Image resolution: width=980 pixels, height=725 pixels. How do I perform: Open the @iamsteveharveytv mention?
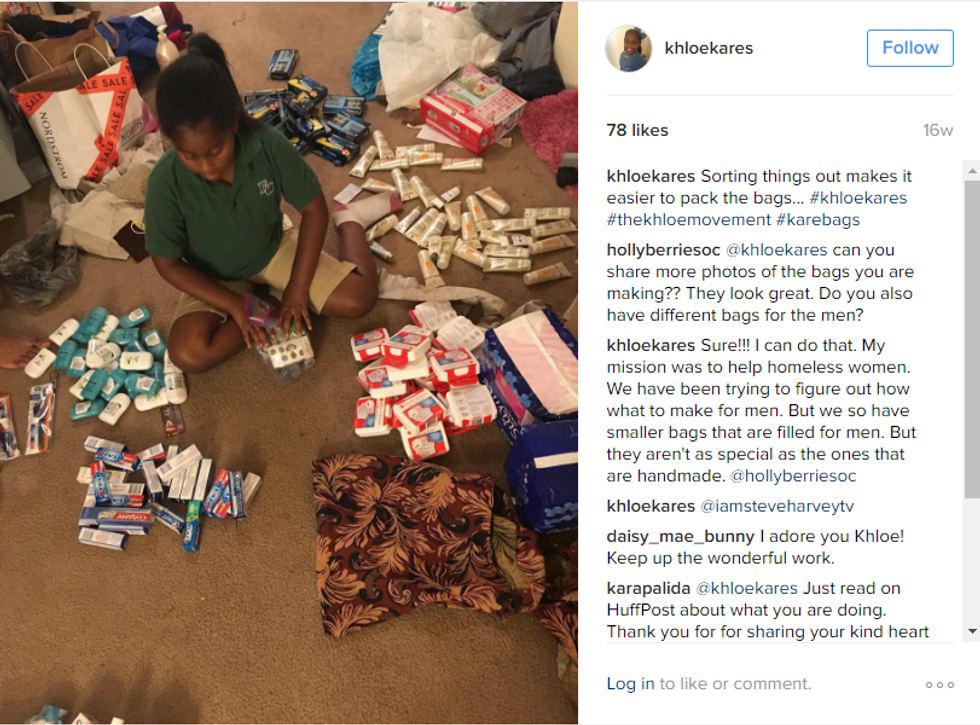[777, 506]
